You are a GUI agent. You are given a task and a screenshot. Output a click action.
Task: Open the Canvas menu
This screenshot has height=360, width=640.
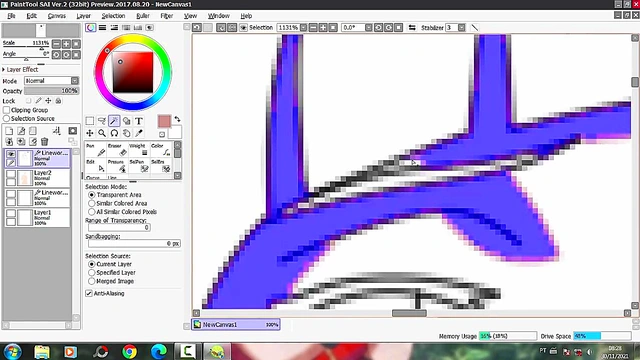pos(57,16)
